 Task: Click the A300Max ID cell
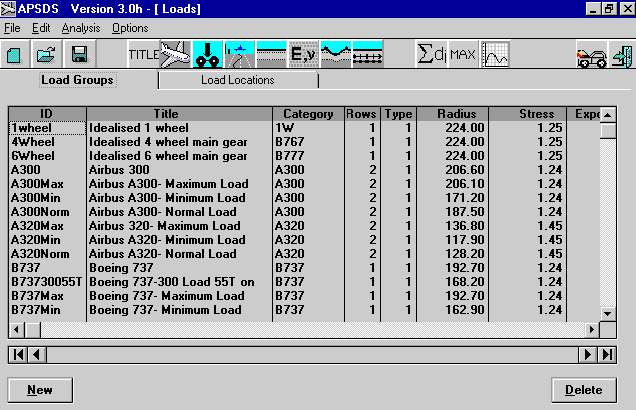point(47,184)
